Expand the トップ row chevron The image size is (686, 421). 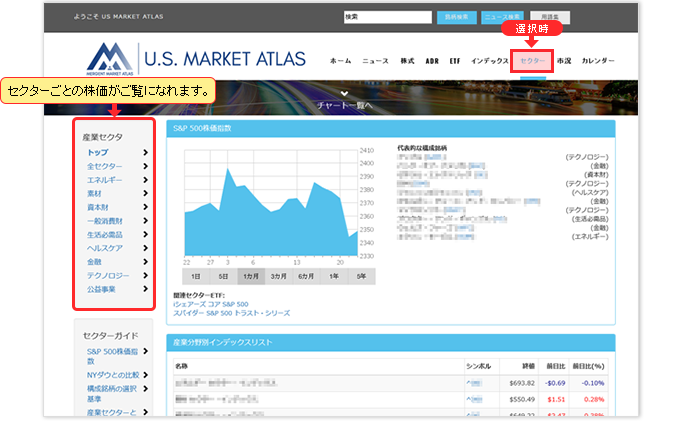point(146,152)
